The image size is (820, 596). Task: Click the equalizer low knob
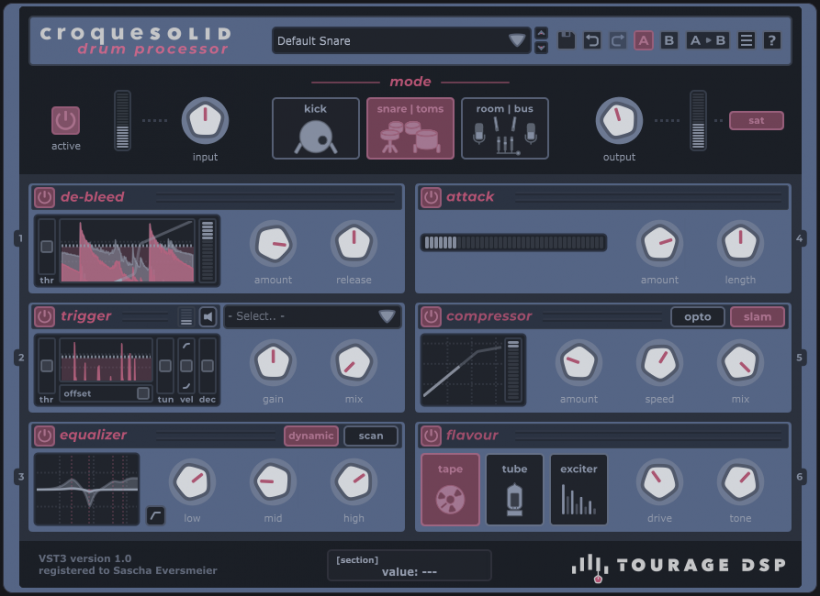tap(192, 483)
